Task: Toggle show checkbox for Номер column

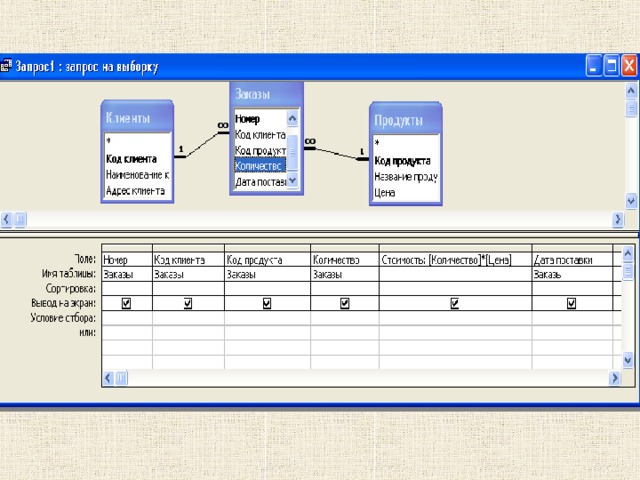Action: [x=126, y=303]
